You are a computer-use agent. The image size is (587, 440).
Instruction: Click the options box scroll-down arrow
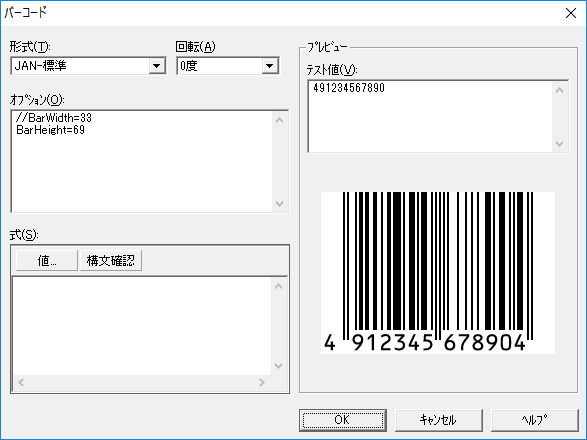click(279, 204)
